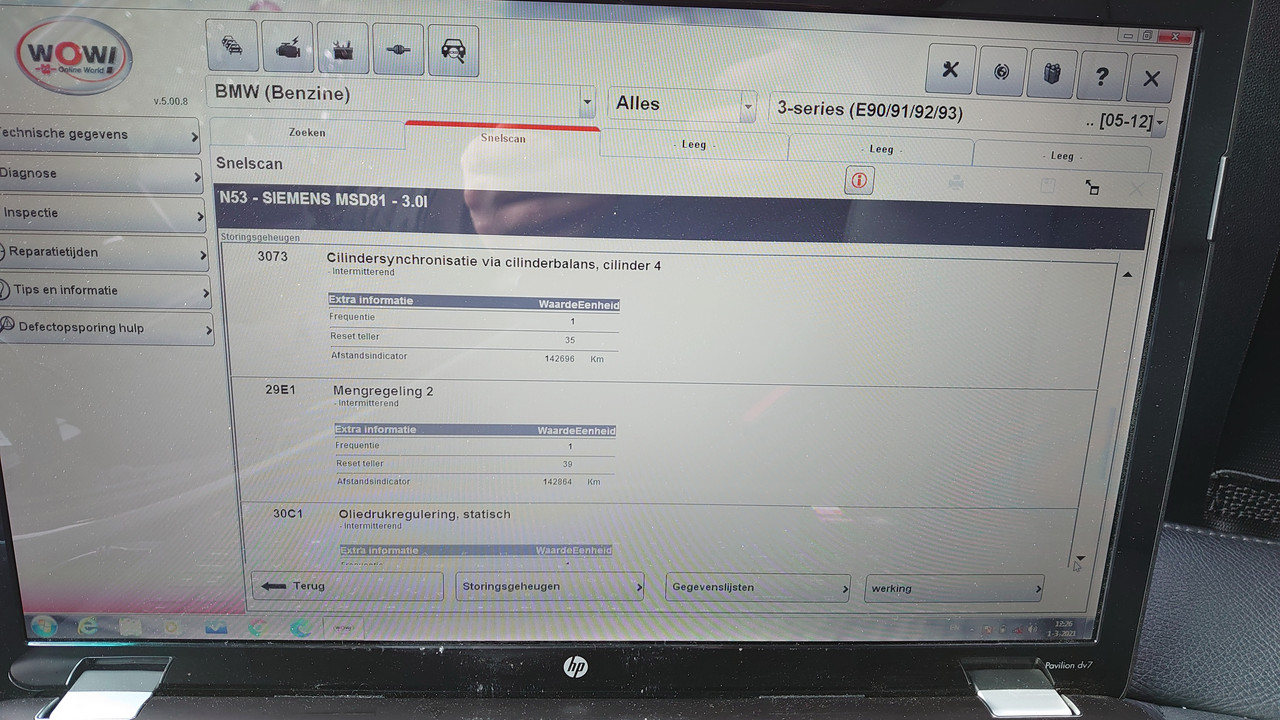This screenshot has height=720, width=1280.
Task: Open help with question mark icon
Action: point(1102,76)
